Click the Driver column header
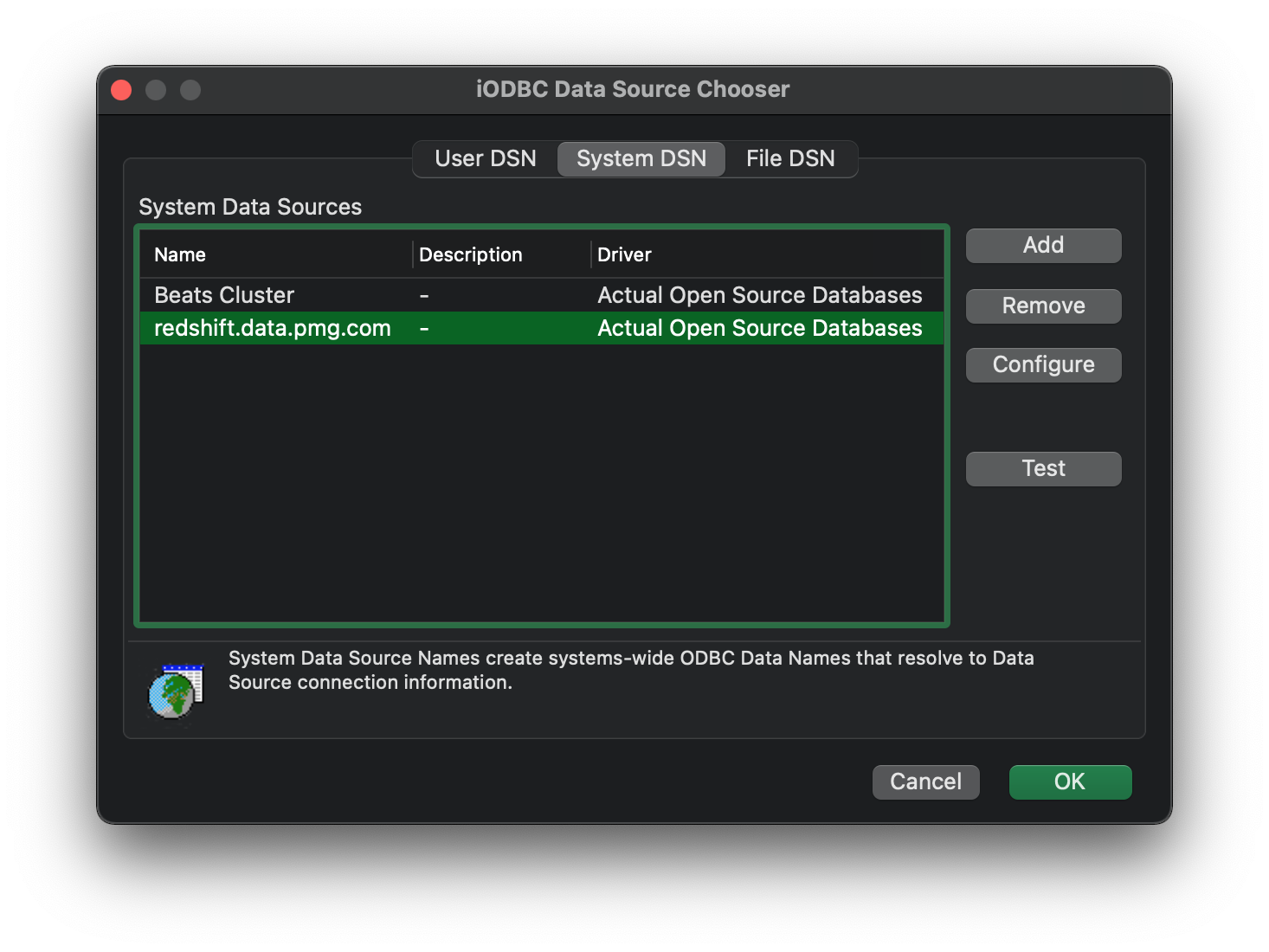This screenshot has height=952, width=1269. (x=624, y=254)
